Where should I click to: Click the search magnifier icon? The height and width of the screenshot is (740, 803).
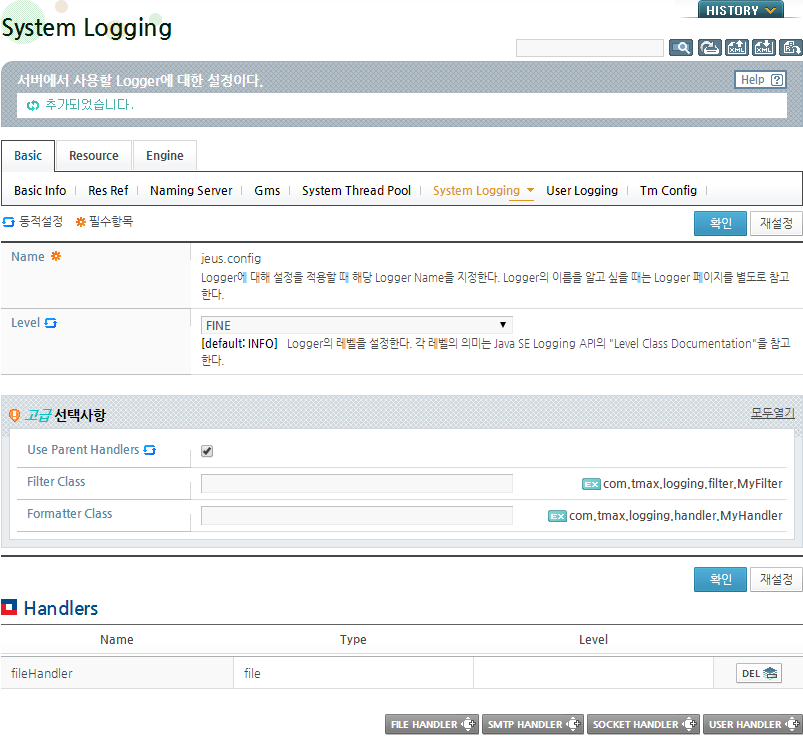pyautogui.click(x=681, y=48)
